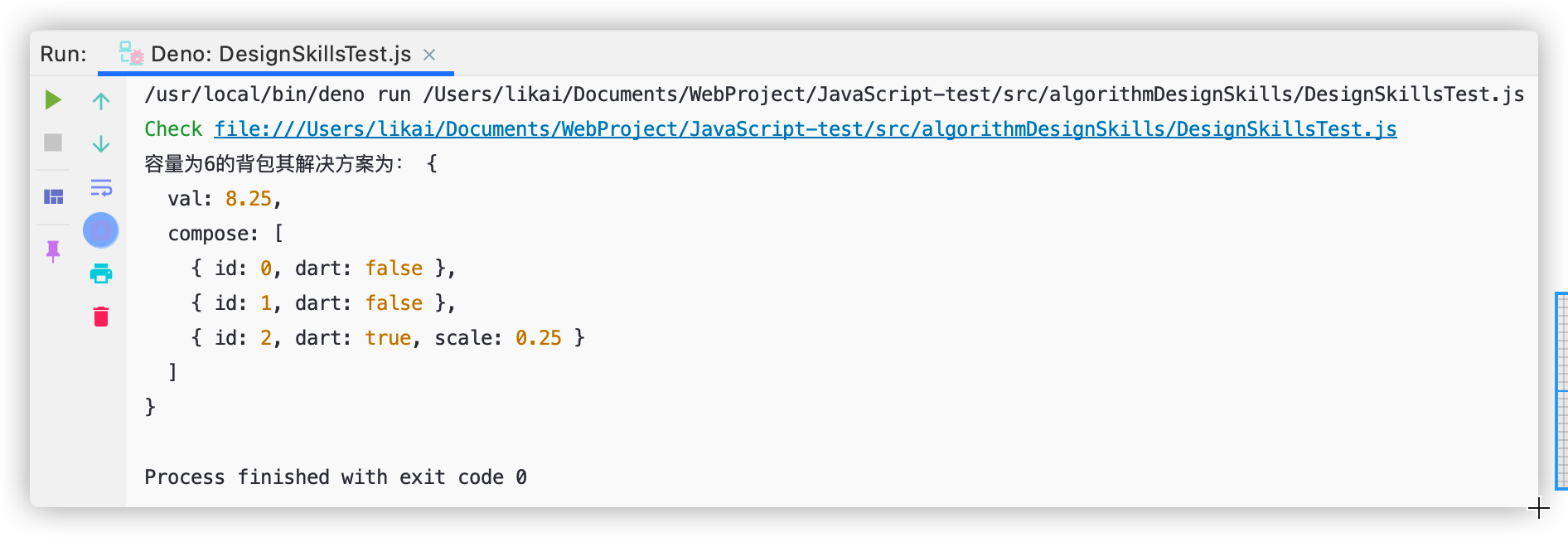The image size is (1568, 537).
Task: Click the Run: tool window label
Action: click(63, 54)
